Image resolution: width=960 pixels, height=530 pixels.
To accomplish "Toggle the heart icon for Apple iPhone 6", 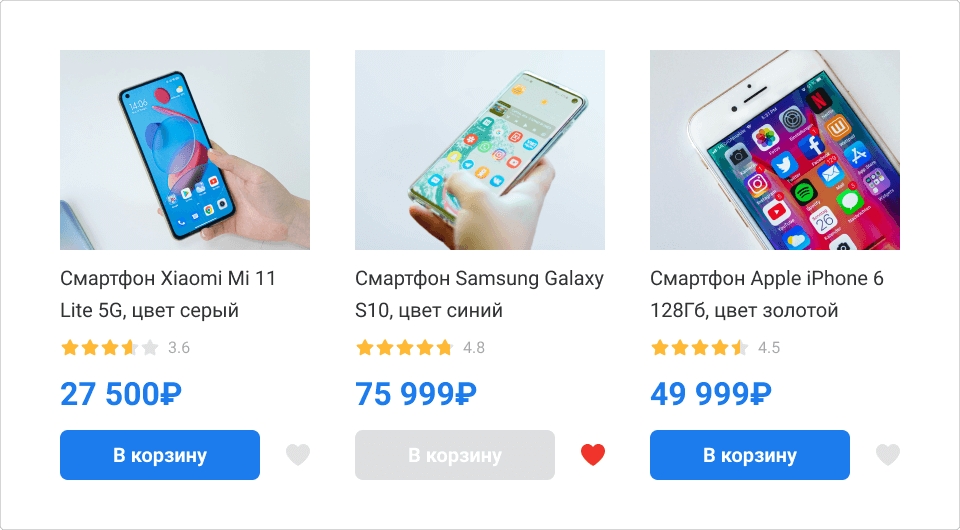I will point(888,455).
